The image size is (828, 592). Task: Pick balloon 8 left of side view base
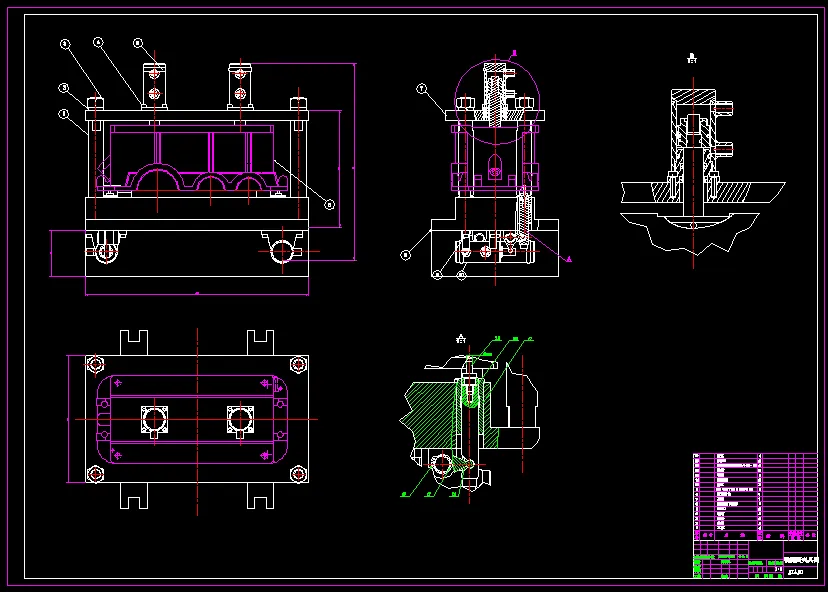point(406,255)
